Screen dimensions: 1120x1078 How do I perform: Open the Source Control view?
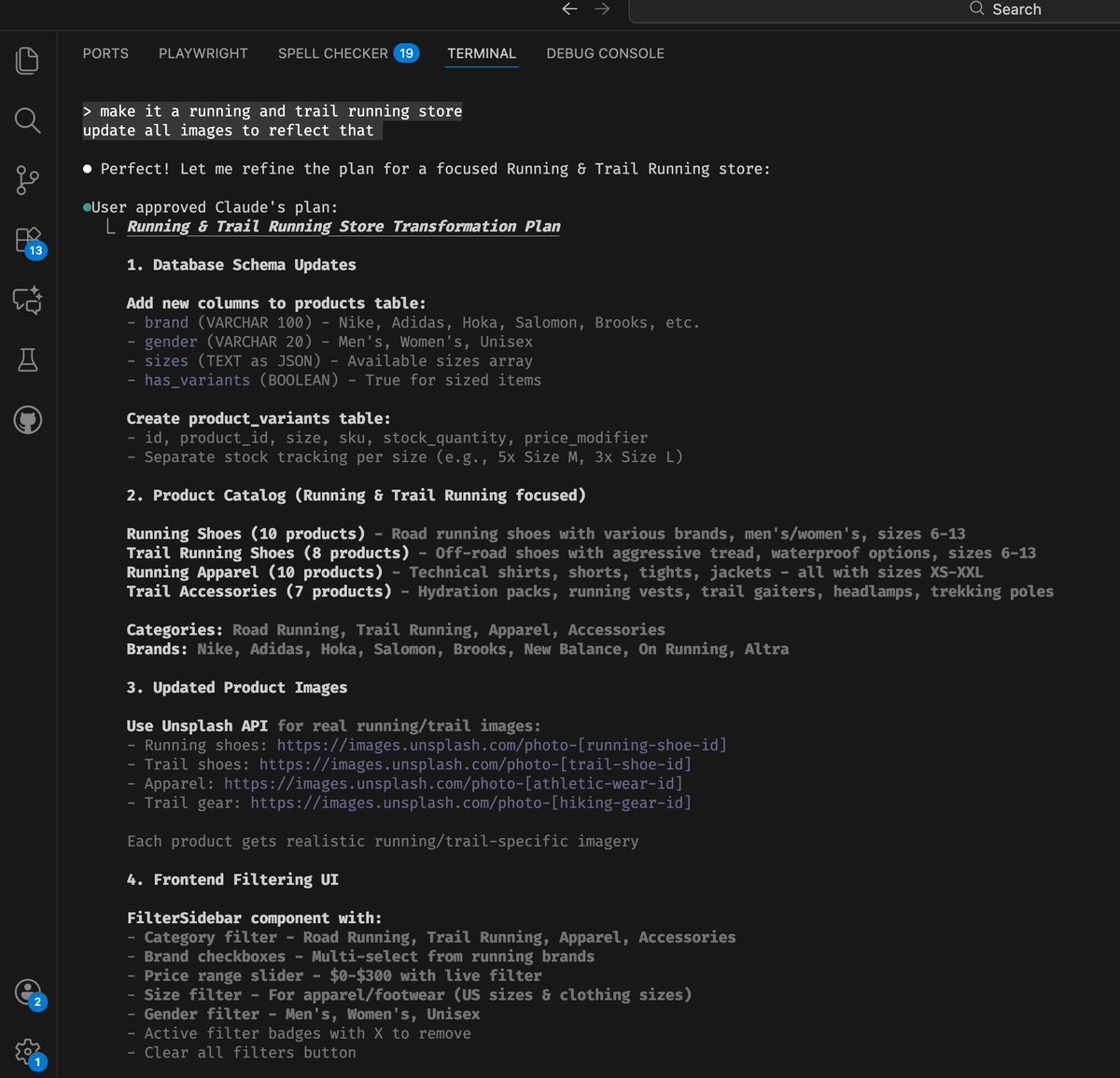pyautogui.click(x=28, y=180)
